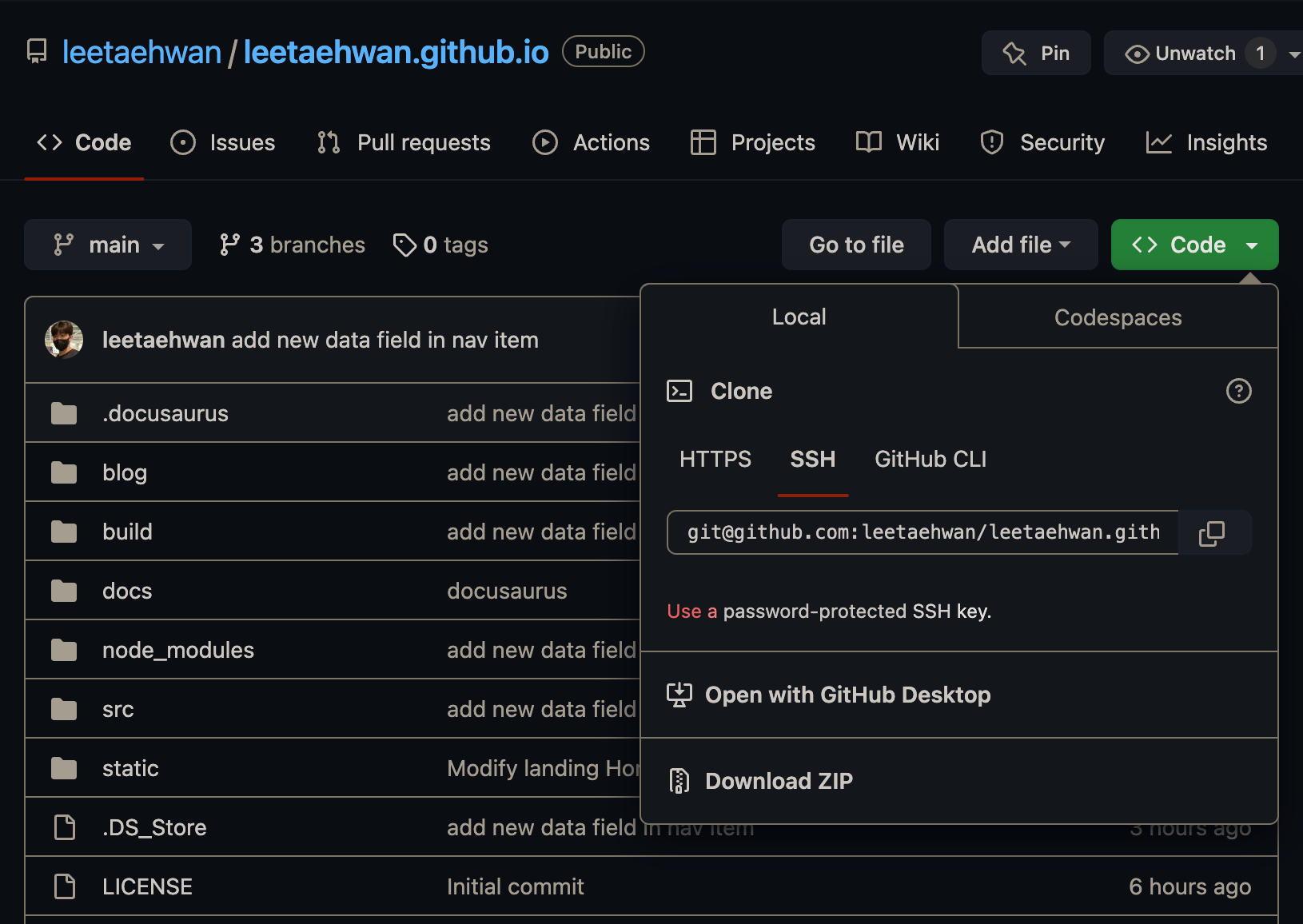Pin this repository
The height and width of the screenshot is (924, 1303).
click(x=1036, y=54)
